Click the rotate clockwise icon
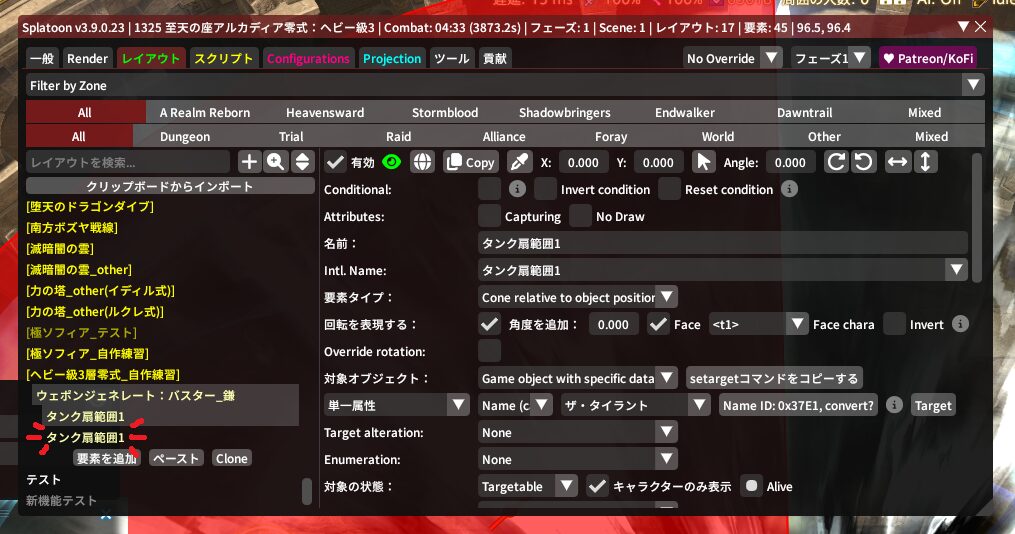 click(x=836, y=162)
